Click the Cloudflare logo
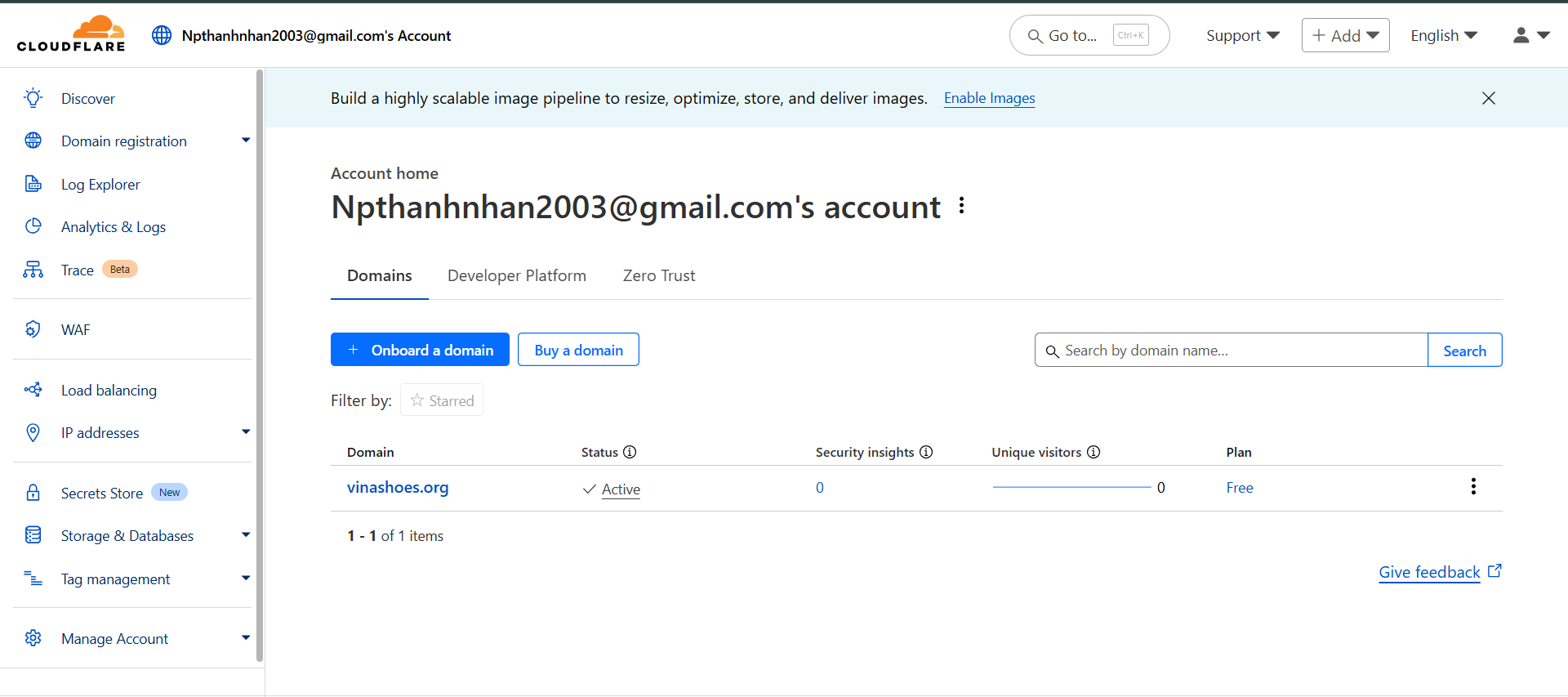Image resolution: width=1568 pixels, height=697 pixels. (71, 34)
